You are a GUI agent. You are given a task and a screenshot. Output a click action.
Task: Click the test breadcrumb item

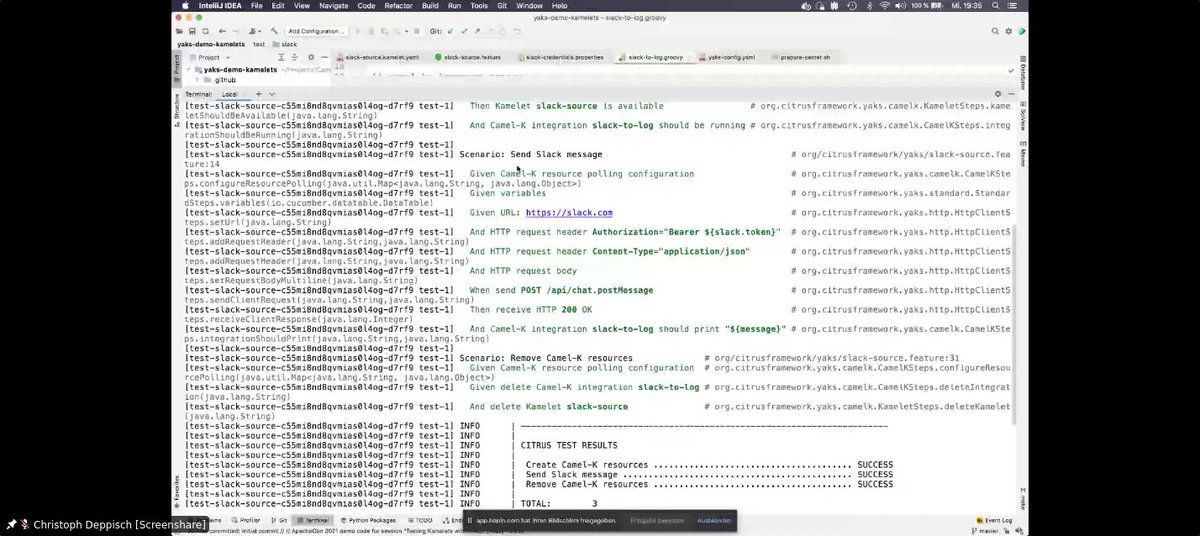point(258,44)
